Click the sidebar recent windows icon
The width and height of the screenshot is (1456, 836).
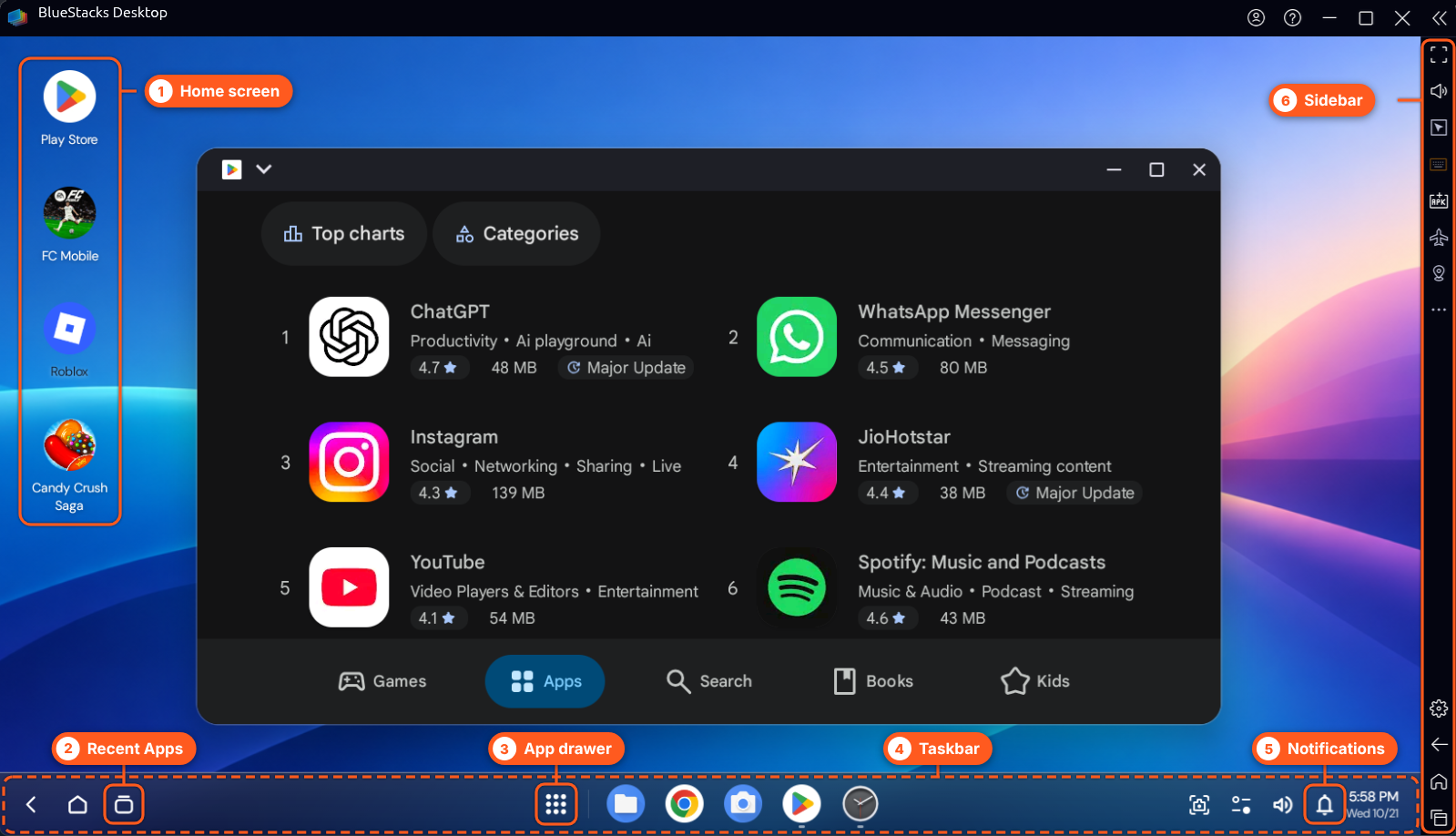point(1439,818)
